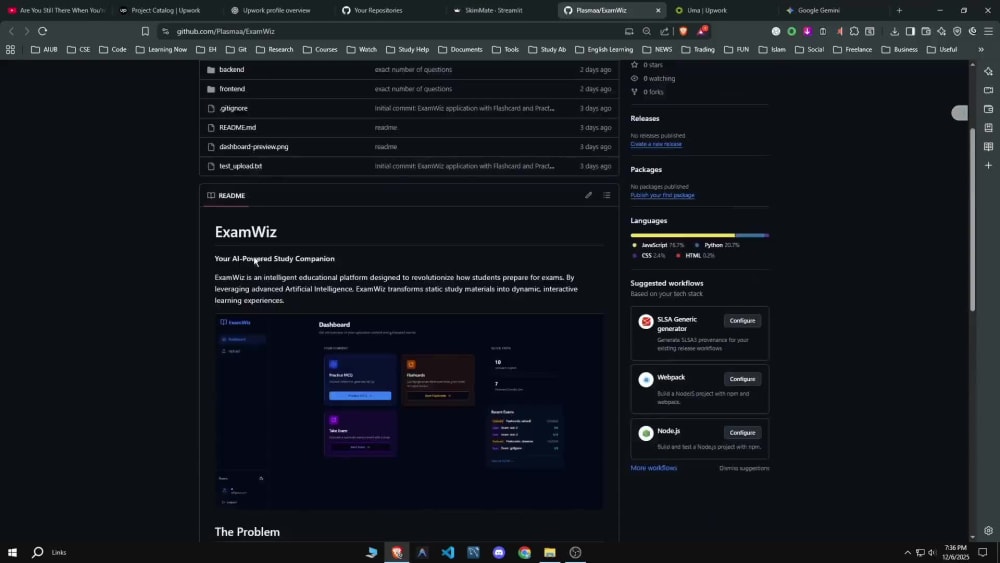Open Visual Studio Code from taskbar
This screenshot has width=1000, height=563.
pos(448,553)
